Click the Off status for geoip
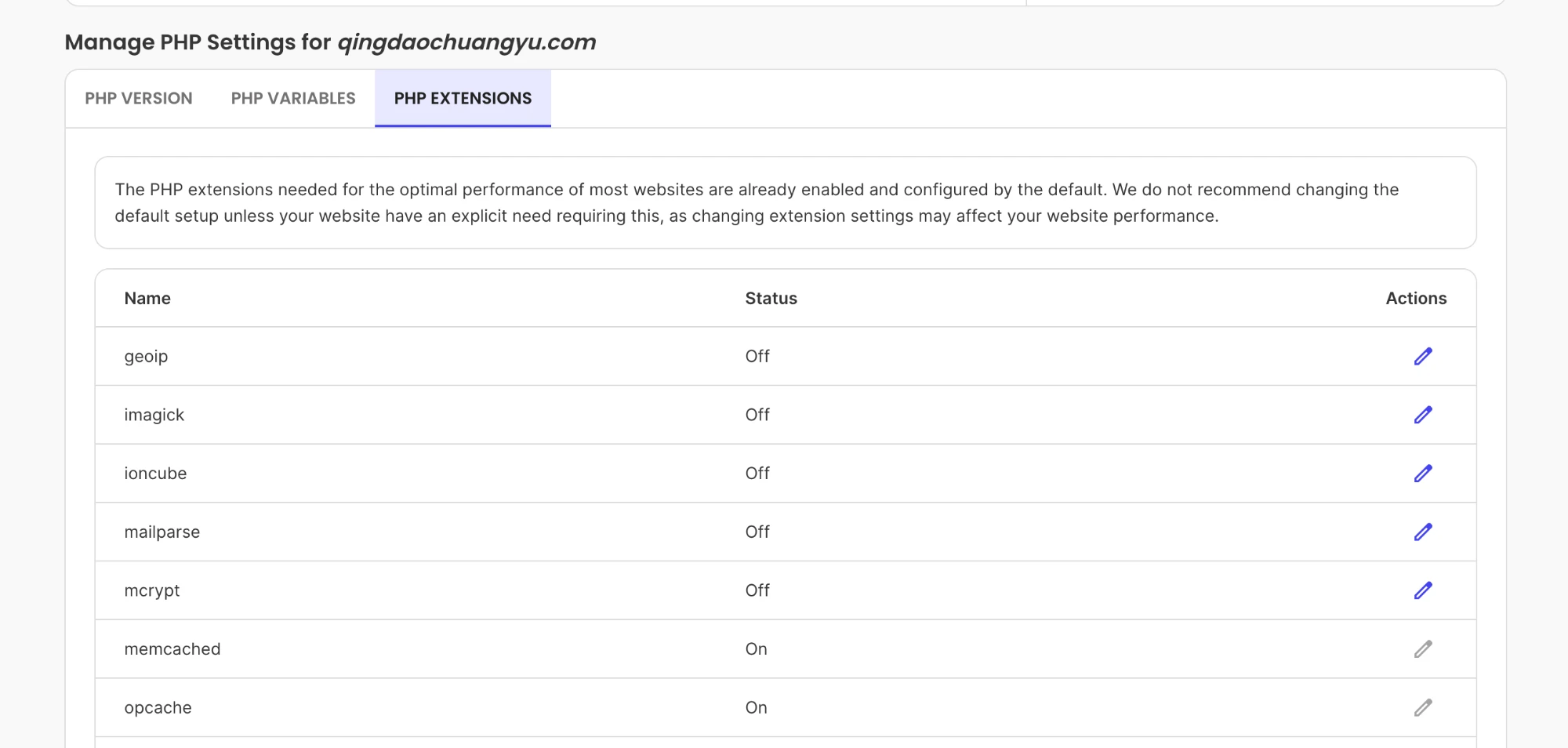 [x=757, y=356]
